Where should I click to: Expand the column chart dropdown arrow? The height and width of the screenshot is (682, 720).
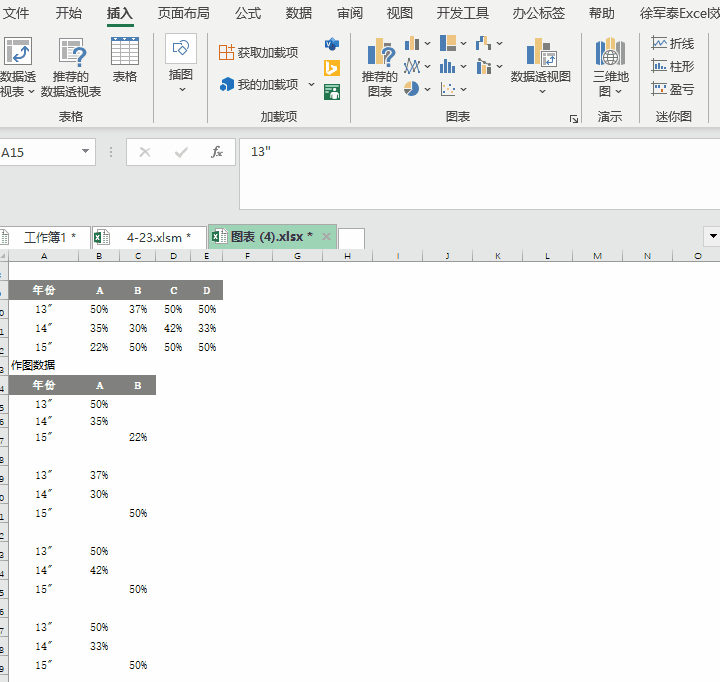(428, 44)
